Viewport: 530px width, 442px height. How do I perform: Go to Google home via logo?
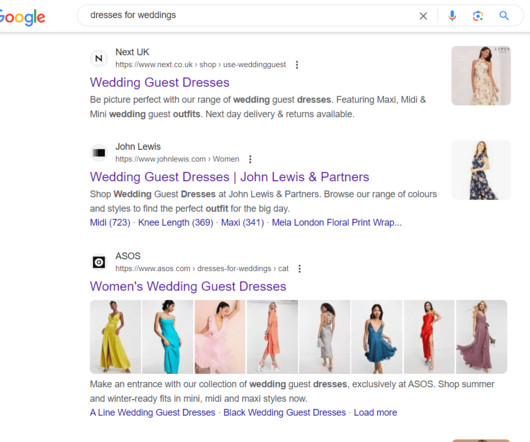[22, 17]
